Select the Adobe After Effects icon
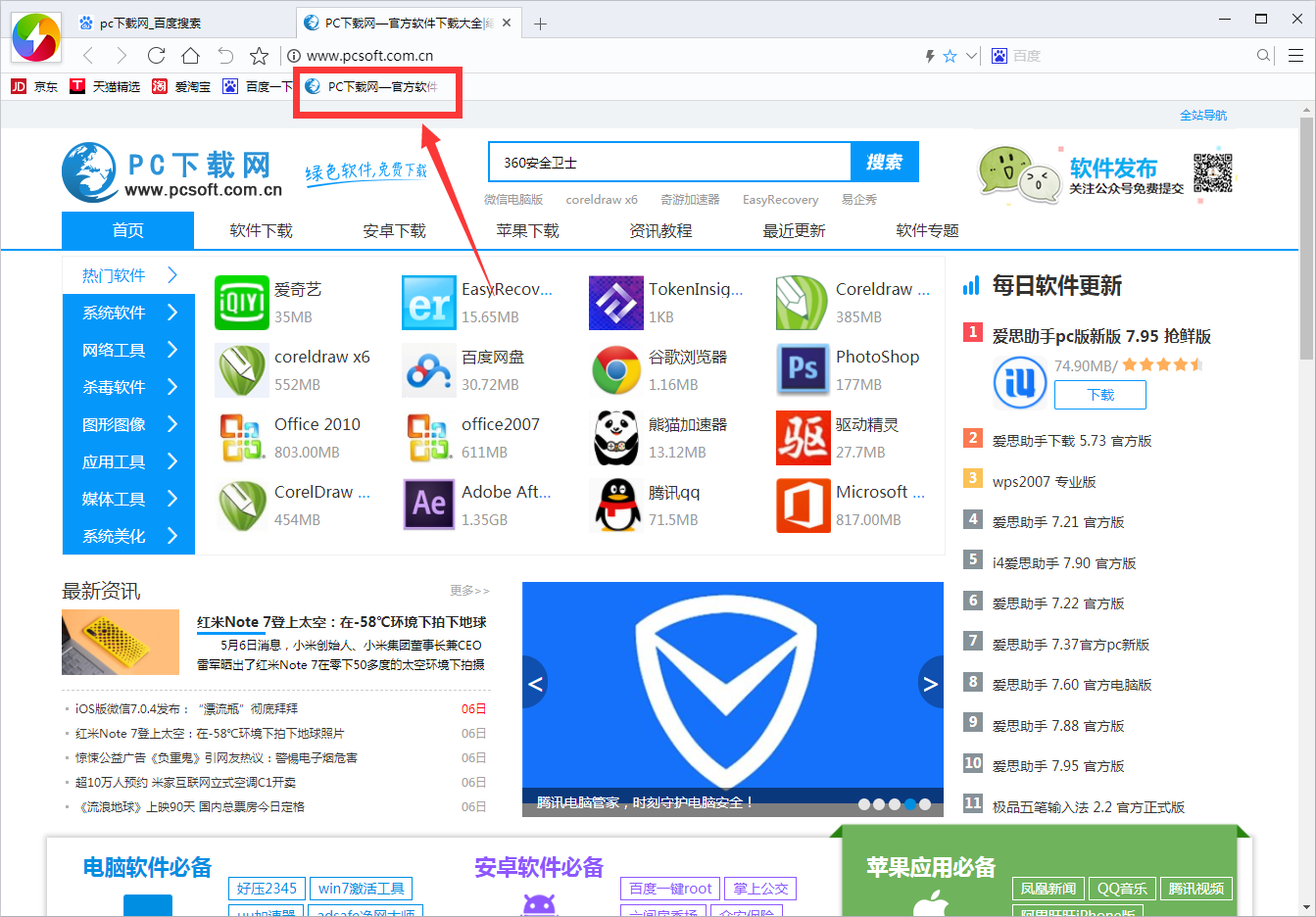The height and width of the screenshot is (917, 1316). pos(428,506)
